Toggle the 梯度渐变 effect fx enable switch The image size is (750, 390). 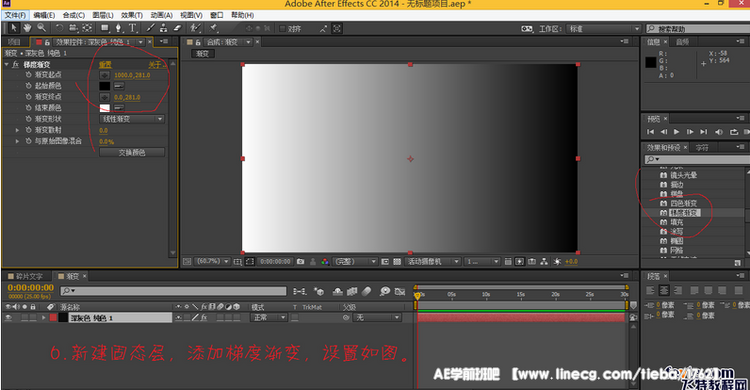(x=15, y=64)
